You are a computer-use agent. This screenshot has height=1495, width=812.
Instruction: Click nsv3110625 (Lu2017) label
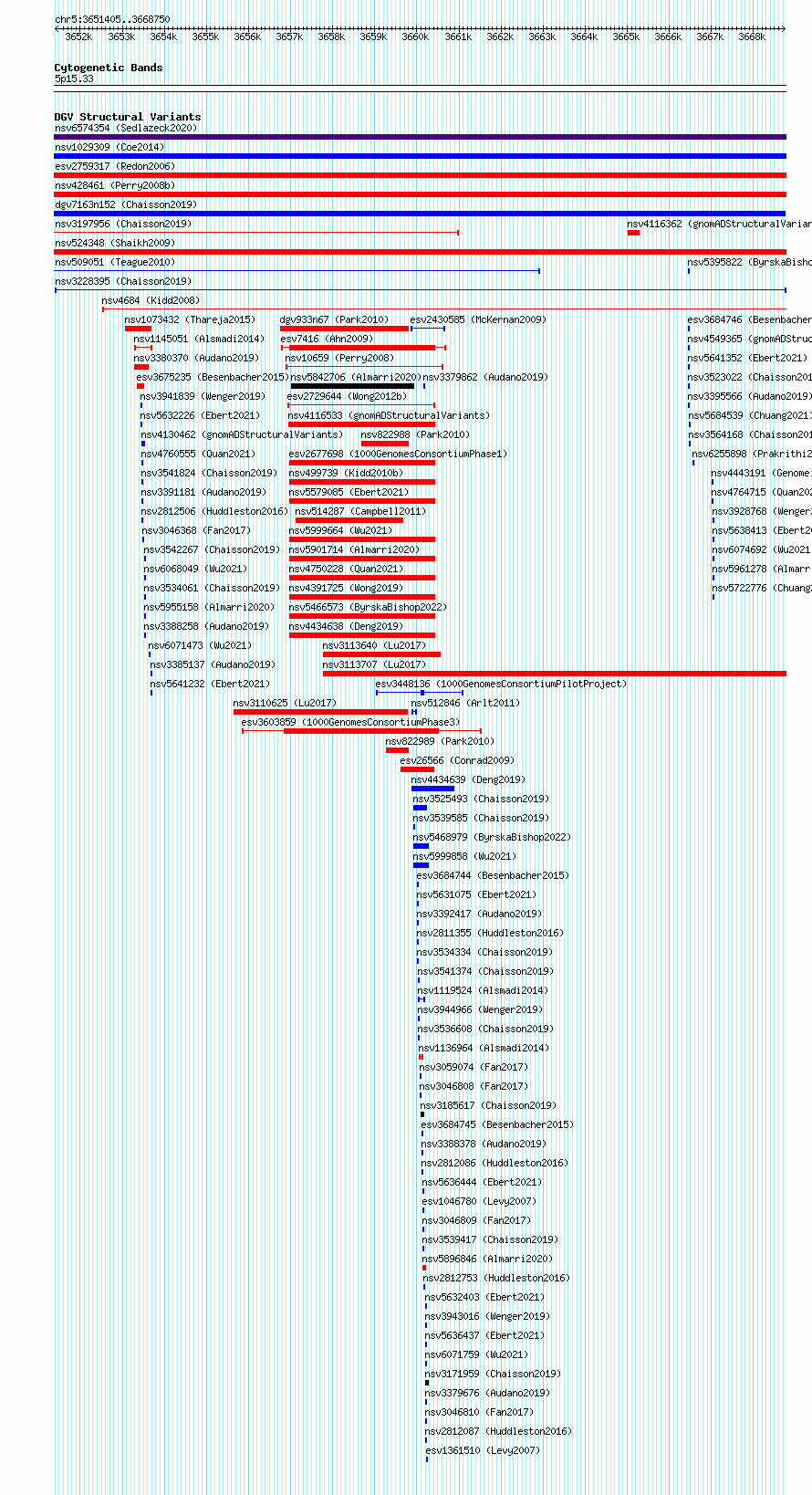coord(285,703)
